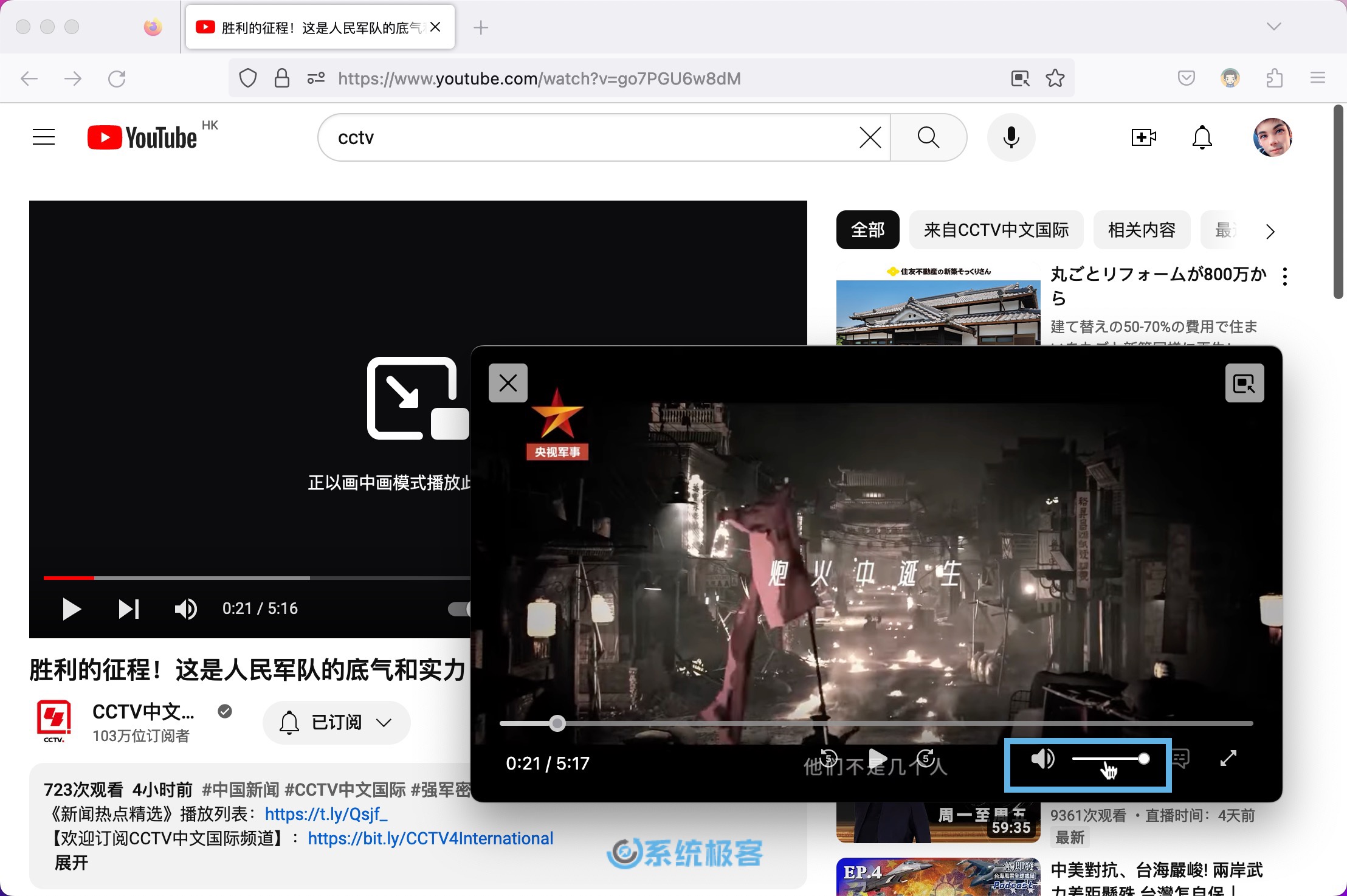1347x896 pixels.
Task: Reload the current page
Action: (x=117, y=78)
